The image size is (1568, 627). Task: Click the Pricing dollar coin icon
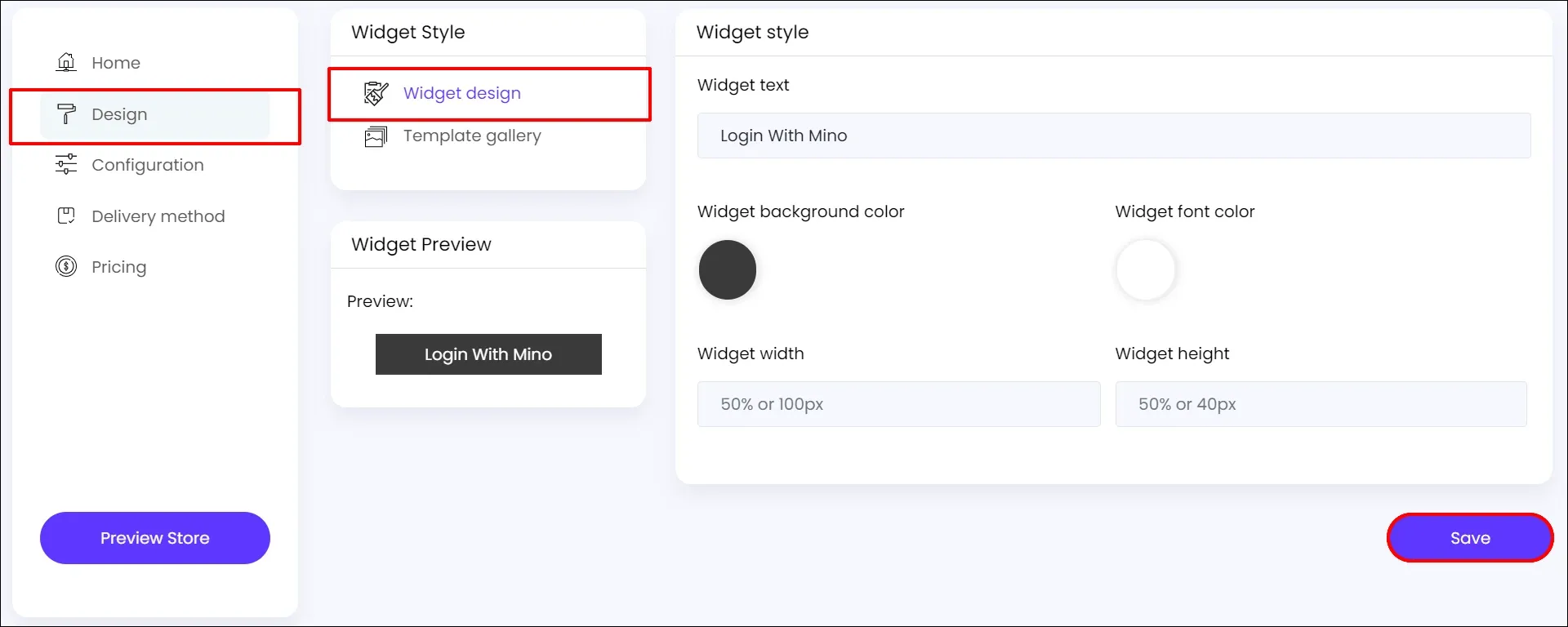(66, 266)
